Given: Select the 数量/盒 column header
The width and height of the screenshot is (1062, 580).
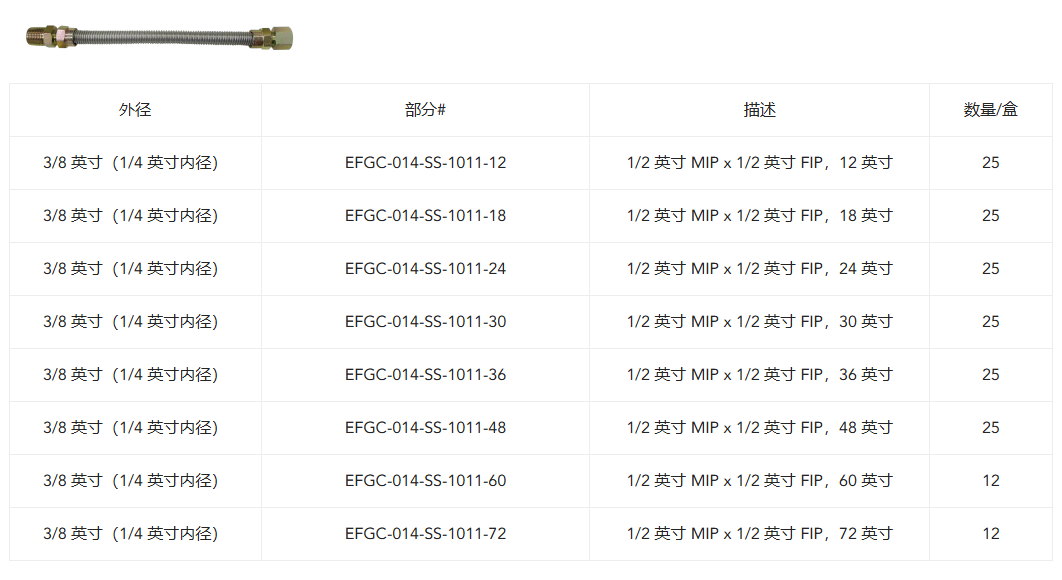Looking at the screenshot, I should (990, 110).
